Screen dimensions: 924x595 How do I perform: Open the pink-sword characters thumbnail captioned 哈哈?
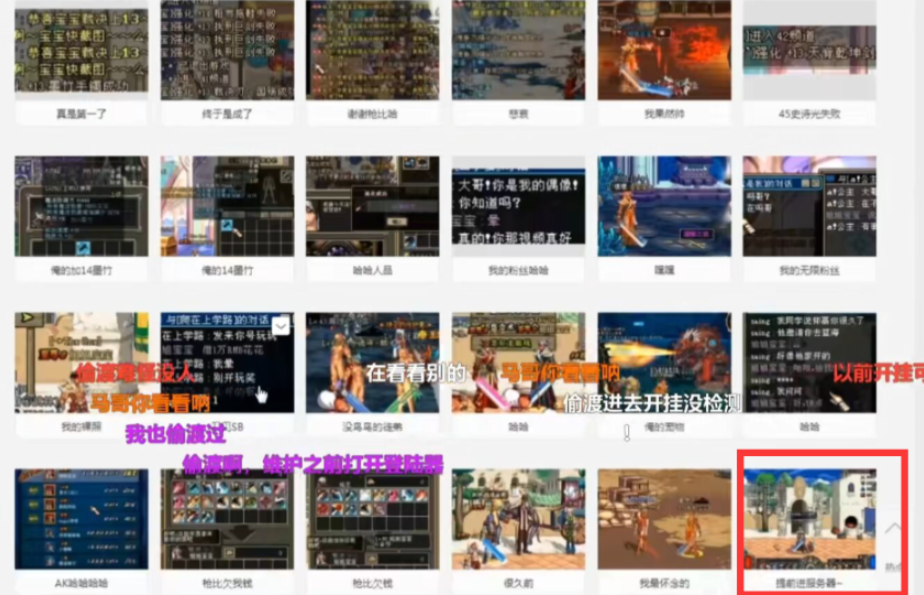[x=519, y=362]
